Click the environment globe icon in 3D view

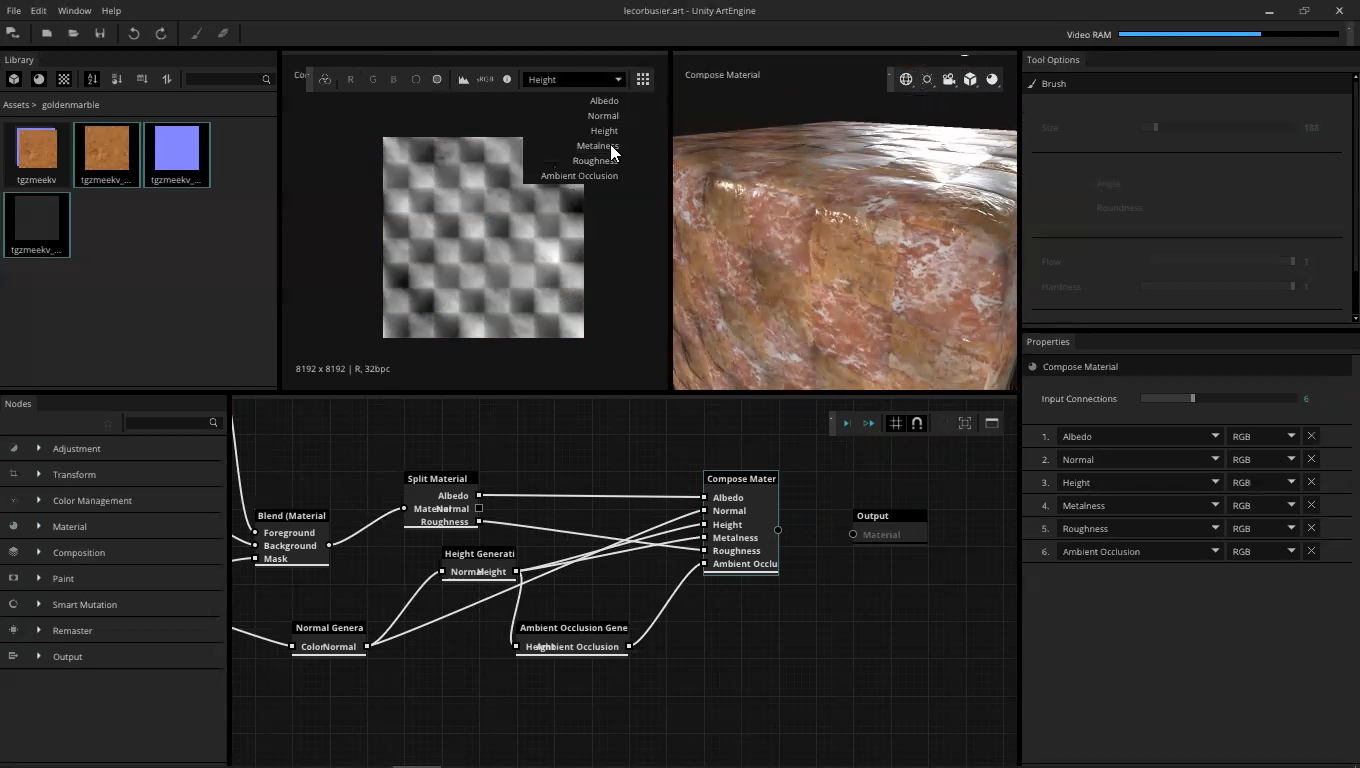[x=906, y=79]
